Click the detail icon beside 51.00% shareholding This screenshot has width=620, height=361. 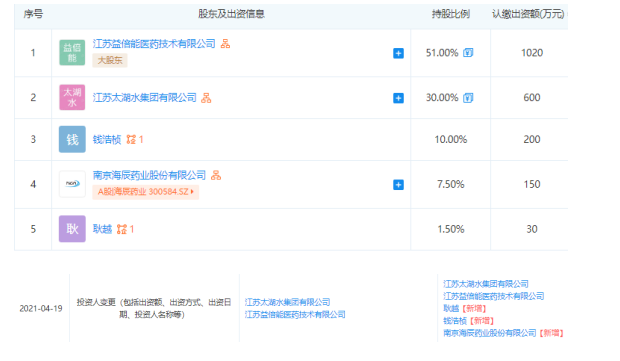click(468, 53)
